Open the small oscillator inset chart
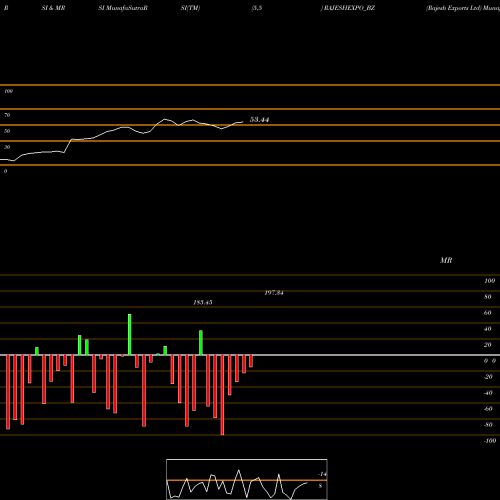The height and width of the screenshot is (500, 500). [247, 479]
